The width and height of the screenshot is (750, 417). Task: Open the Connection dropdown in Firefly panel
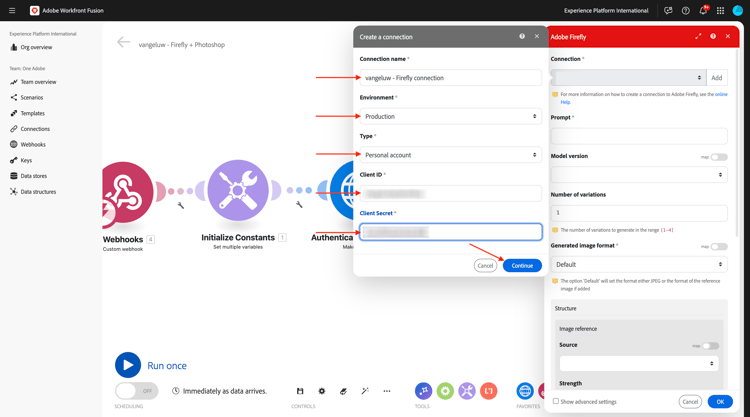point(628,77)
